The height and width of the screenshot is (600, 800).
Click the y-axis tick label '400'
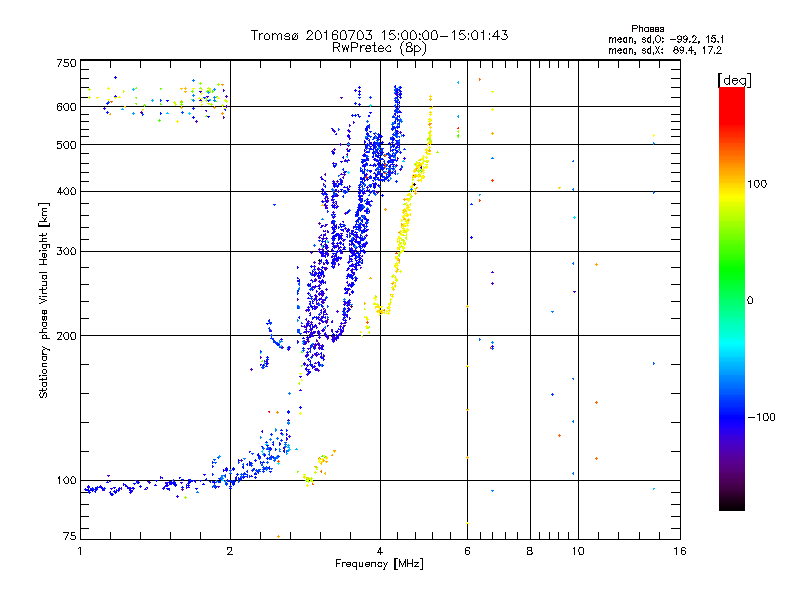tap(66, 191)
